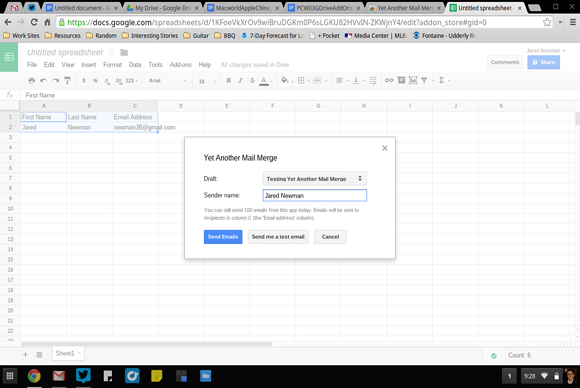The height and width of the screenshot is (388, 580).
Task: Open the text color picker
Action: pyautogui.click(x=264, y=81)
